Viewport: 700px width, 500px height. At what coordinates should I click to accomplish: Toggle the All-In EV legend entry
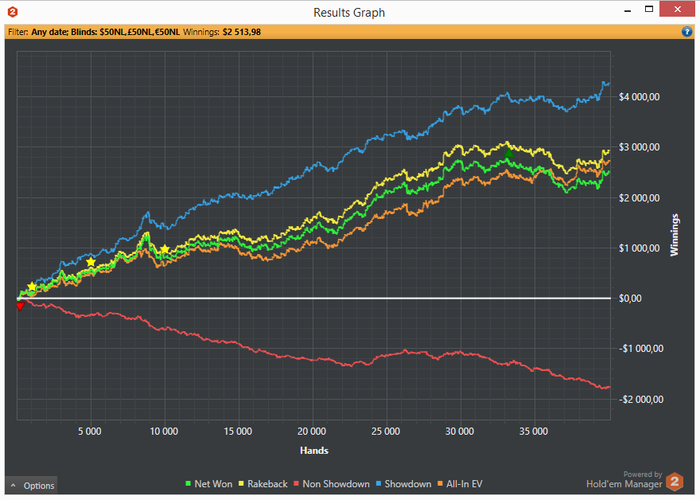460,484
